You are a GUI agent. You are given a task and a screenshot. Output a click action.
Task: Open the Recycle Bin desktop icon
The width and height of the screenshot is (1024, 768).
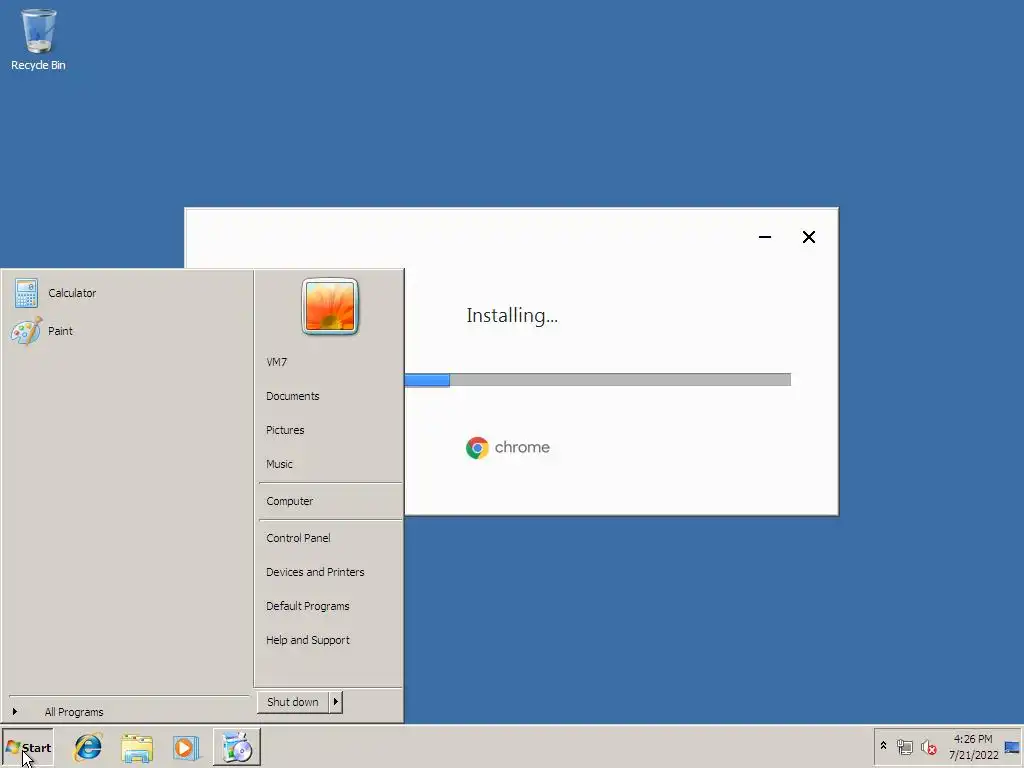coord(38,39)
